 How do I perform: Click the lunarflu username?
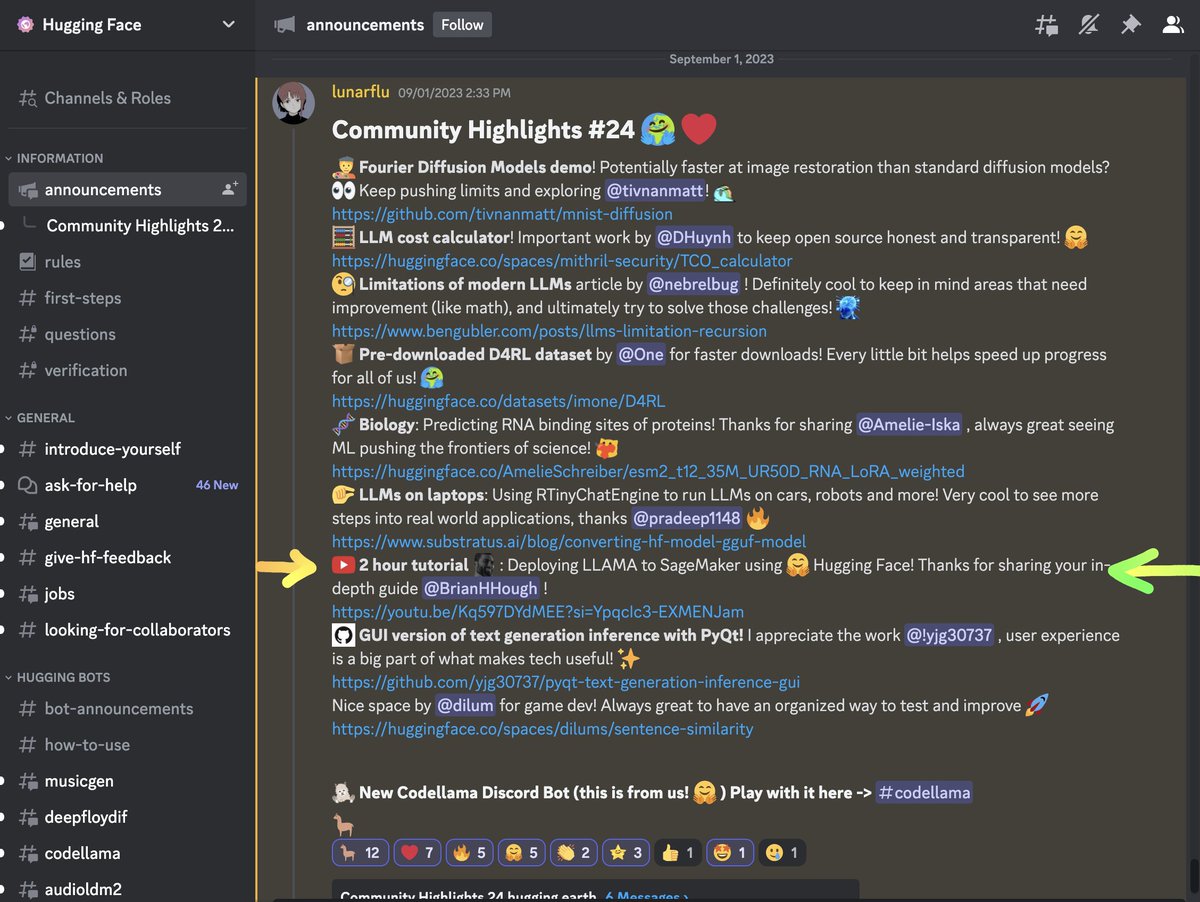click(x=360, y=92)
